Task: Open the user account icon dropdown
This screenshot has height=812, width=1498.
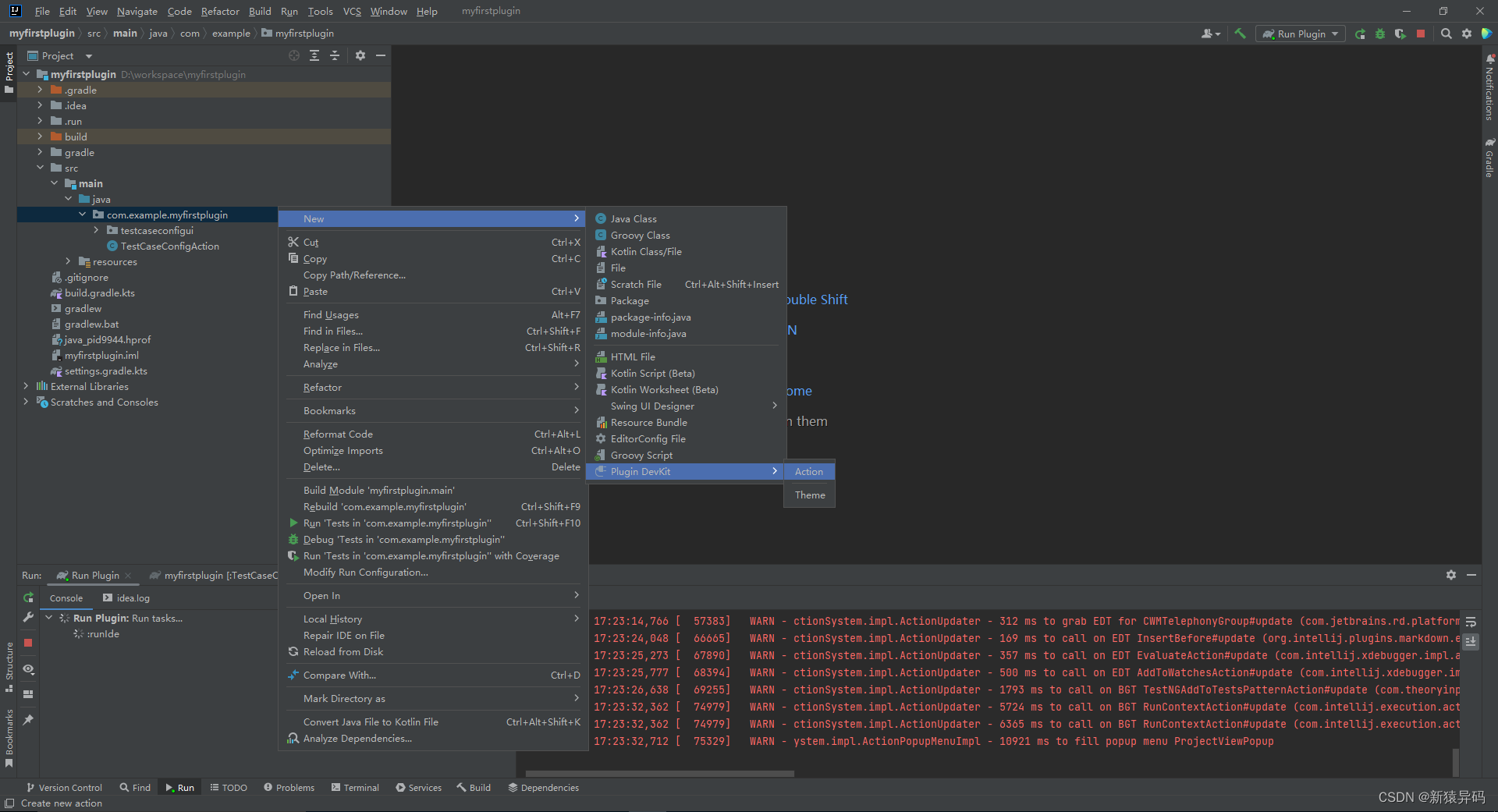Action: (x=1210, y=34)
